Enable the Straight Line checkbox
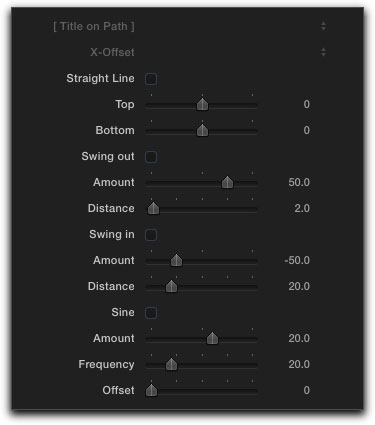The height and width of the screenshot is (425, 375). click(x=151, y=79)
